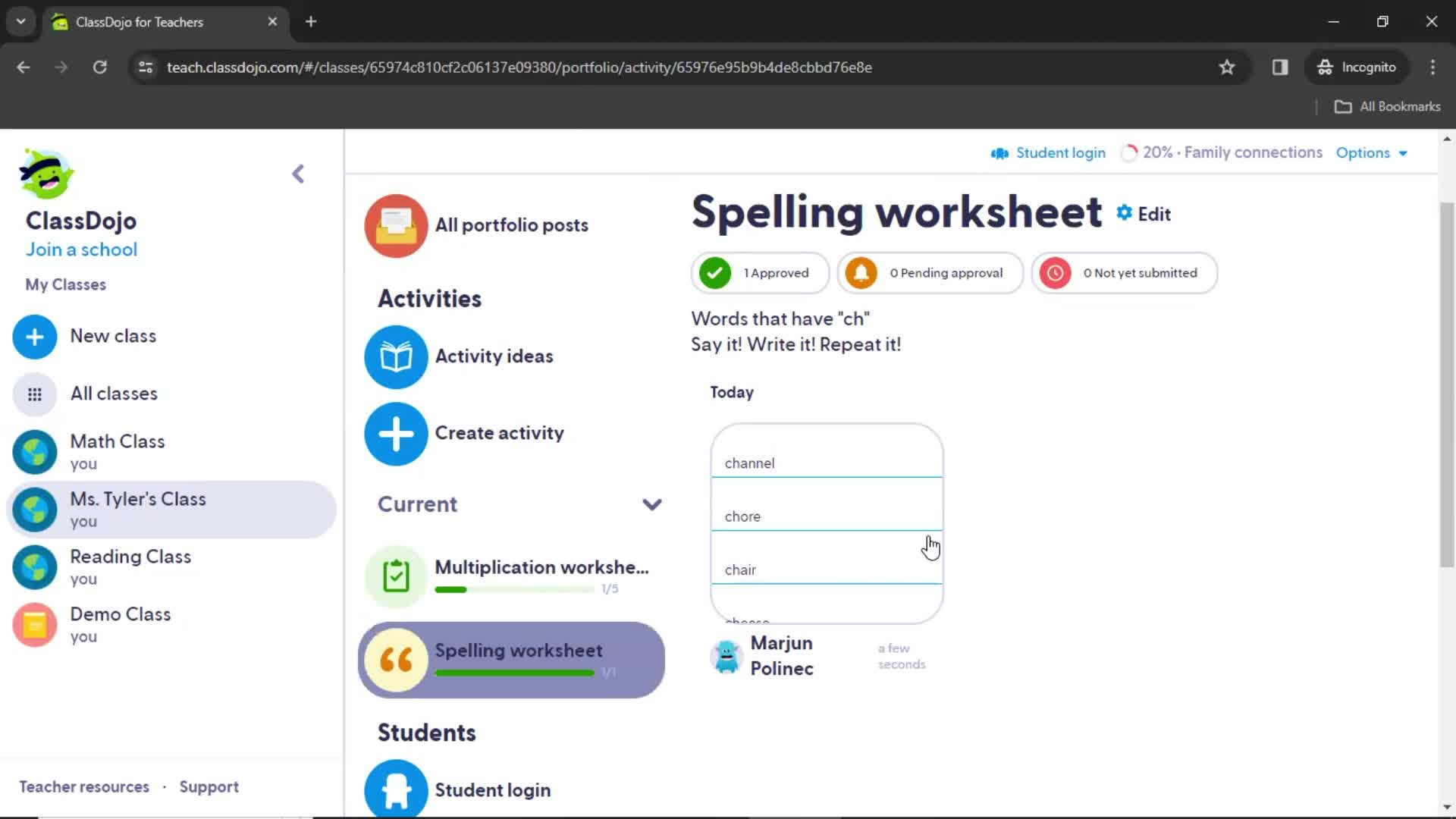The image size is (1456, 819).
Task: Go back to the previous page
Action: pyautogui.click(x=24, y=67)
